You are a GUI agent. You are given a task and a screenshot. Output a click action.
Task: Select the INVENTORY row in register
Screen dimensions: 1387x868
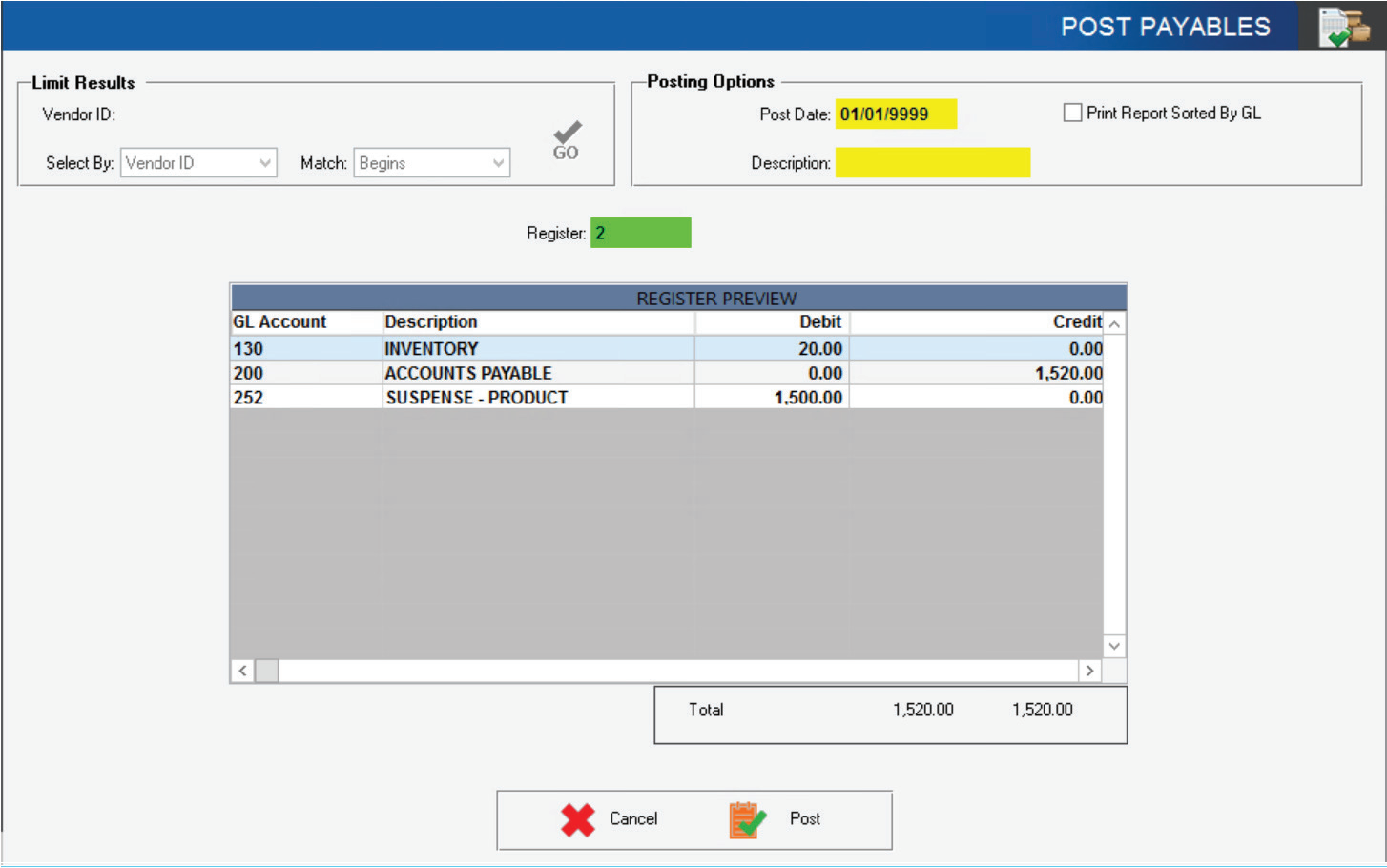431,349
